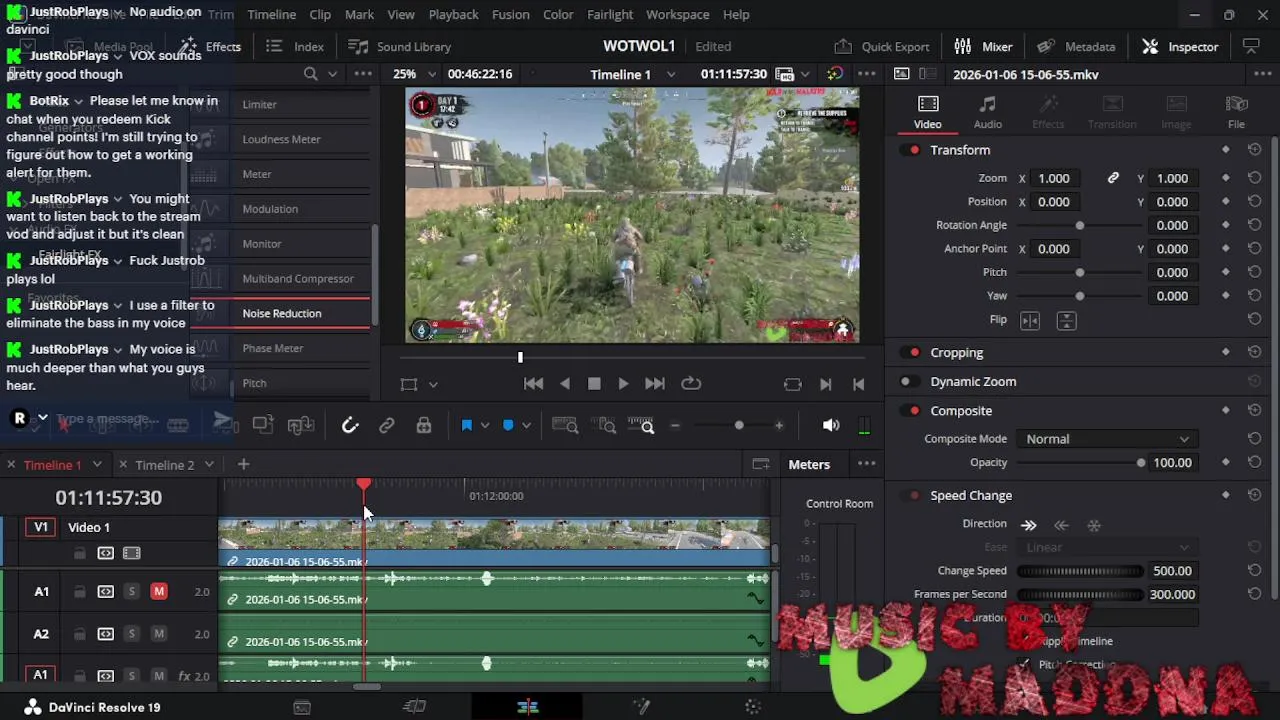Click the timeline zoom out minus

(x=675, y=426)
